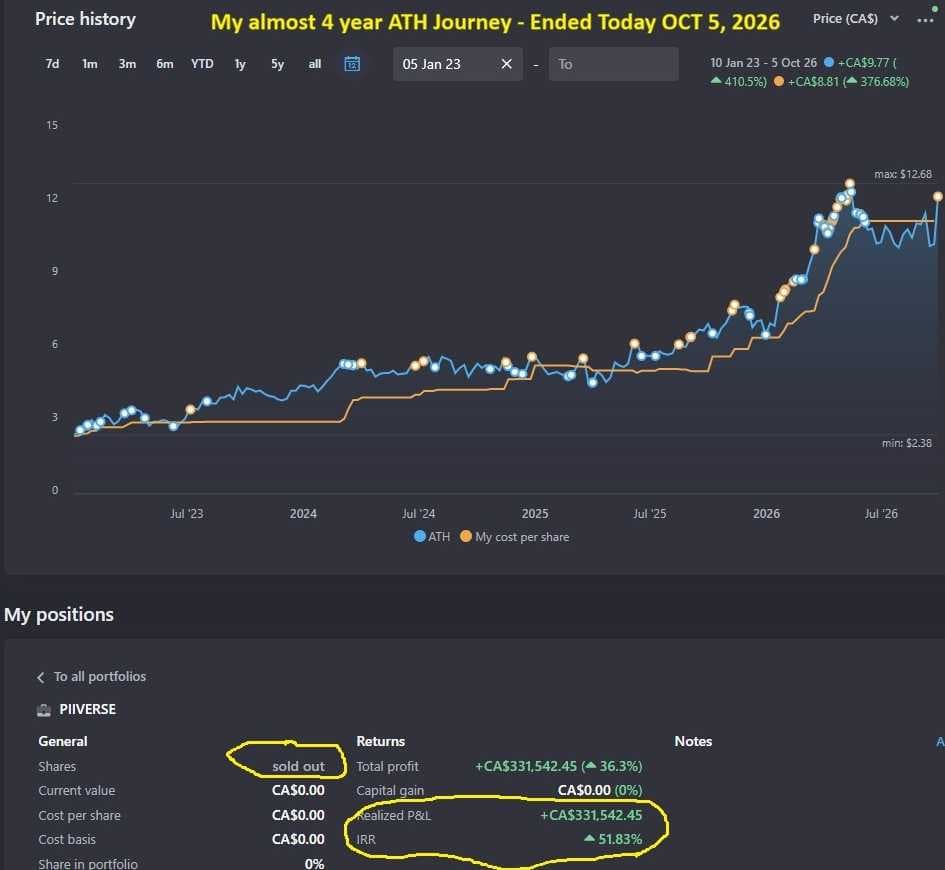The width and height of the screenshot is (945, 870).
Task: Click the back chevron beside To all portfolios
Action: pyautogui.click(x=40, y=677)
